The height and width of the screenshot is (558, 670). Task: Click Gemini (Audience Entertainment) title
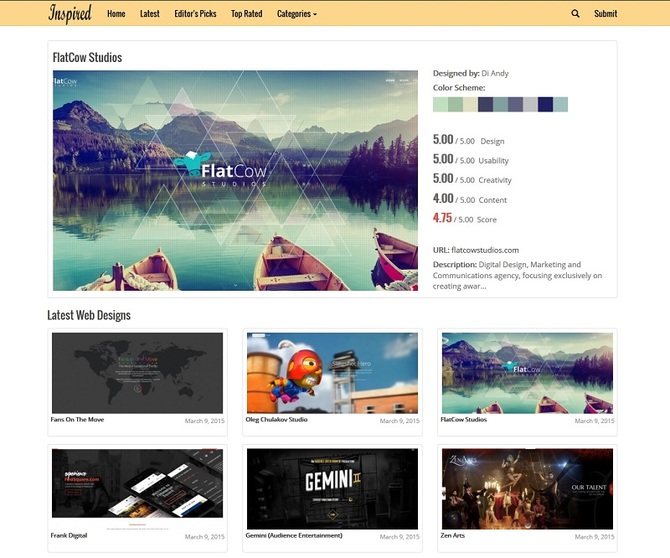[x=294, y=535]
